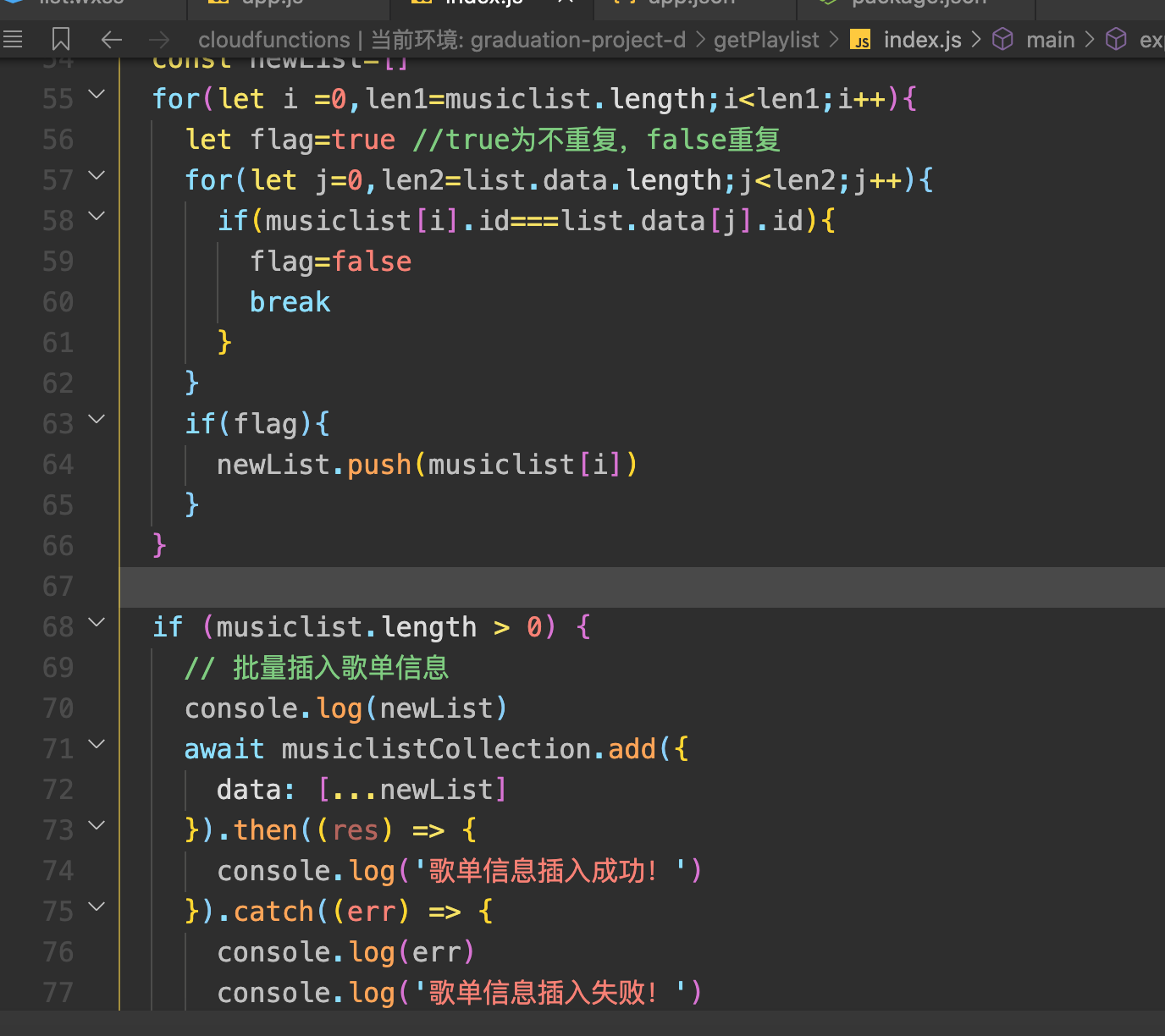Screen dimensions: 1165x1036
Task: Click 'console.log(newList)' on line 70
Action: click(346, 708)
